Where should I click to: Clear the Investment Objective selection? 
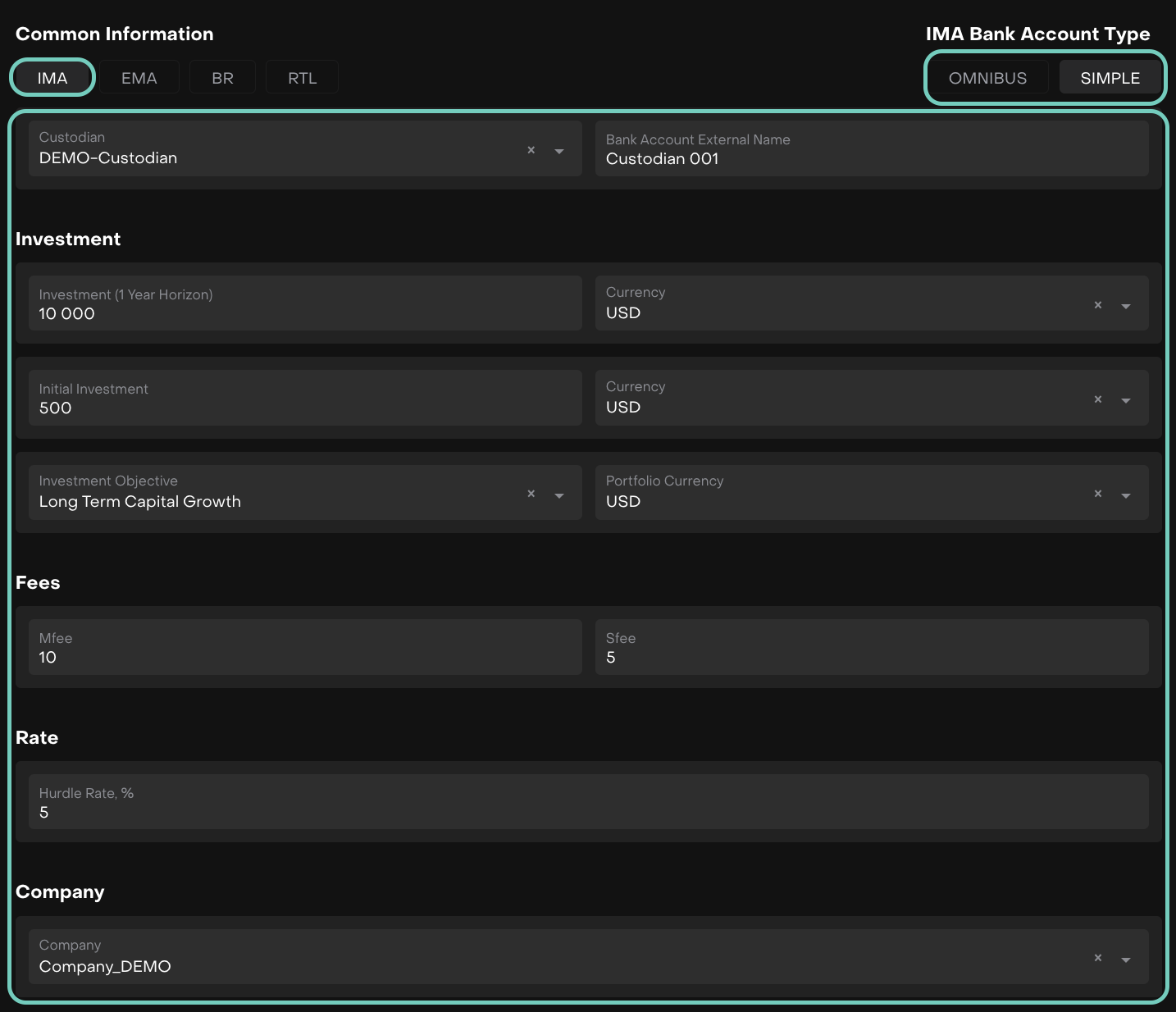click(531, 494)
